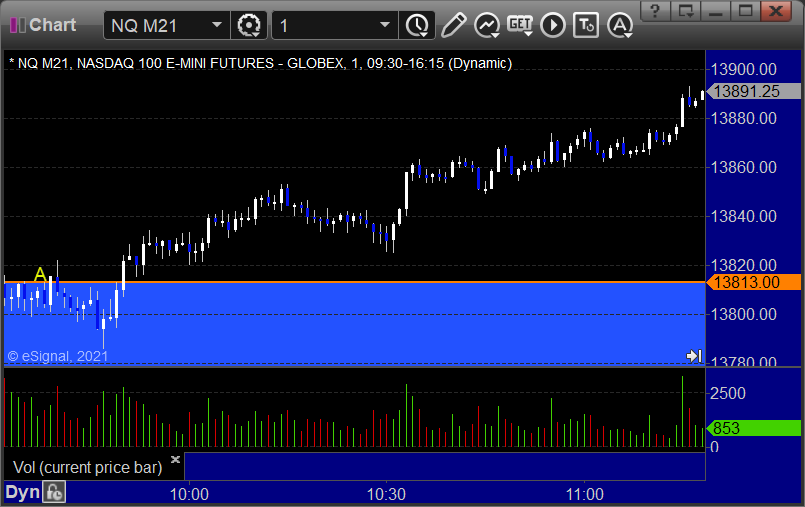Click the 13800.00 price axis label
The width and height of the screenshot is (805, 507).
744,314
